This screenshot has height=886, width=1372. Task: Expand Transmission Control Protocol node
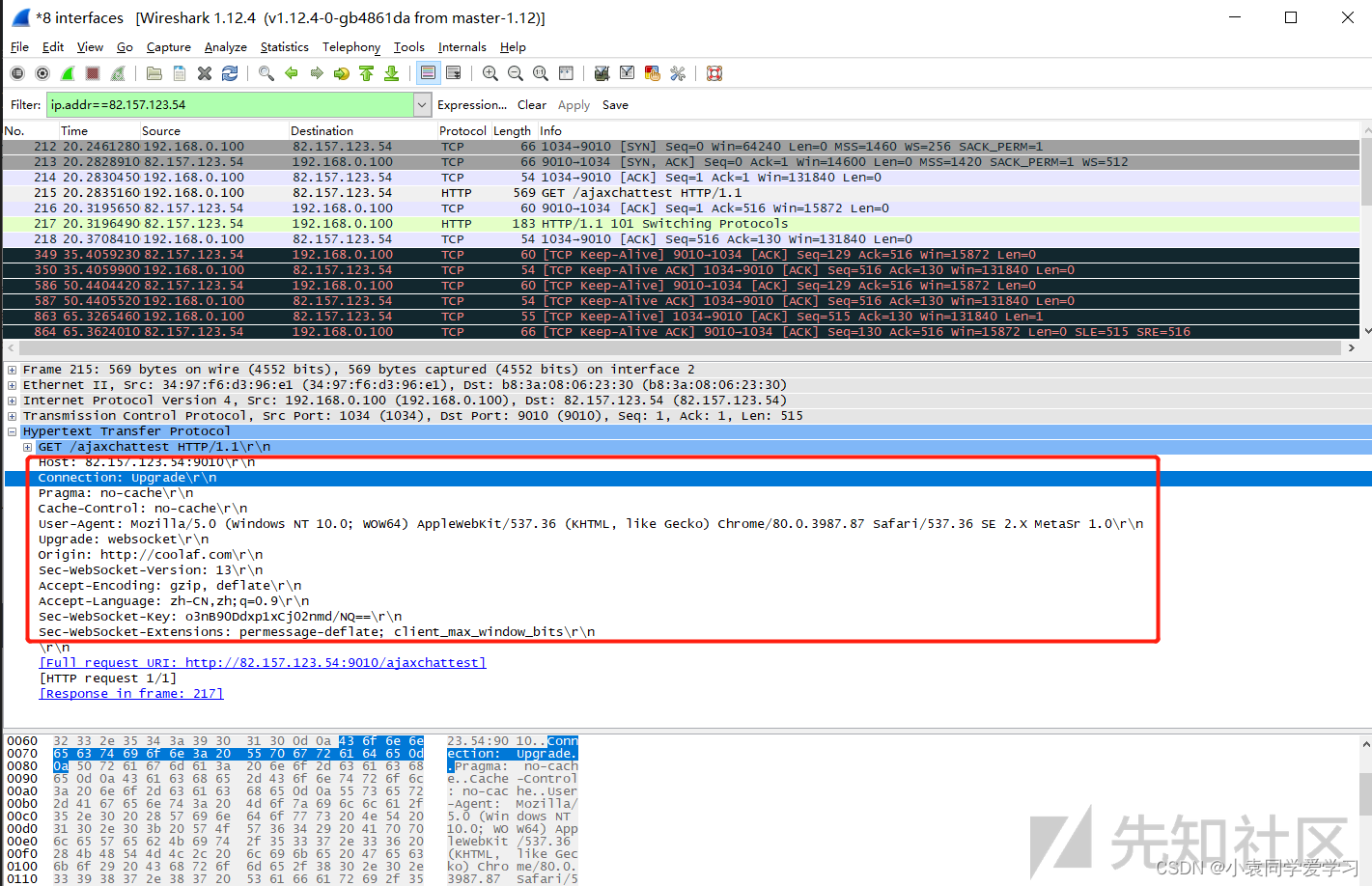pos(12,416)
